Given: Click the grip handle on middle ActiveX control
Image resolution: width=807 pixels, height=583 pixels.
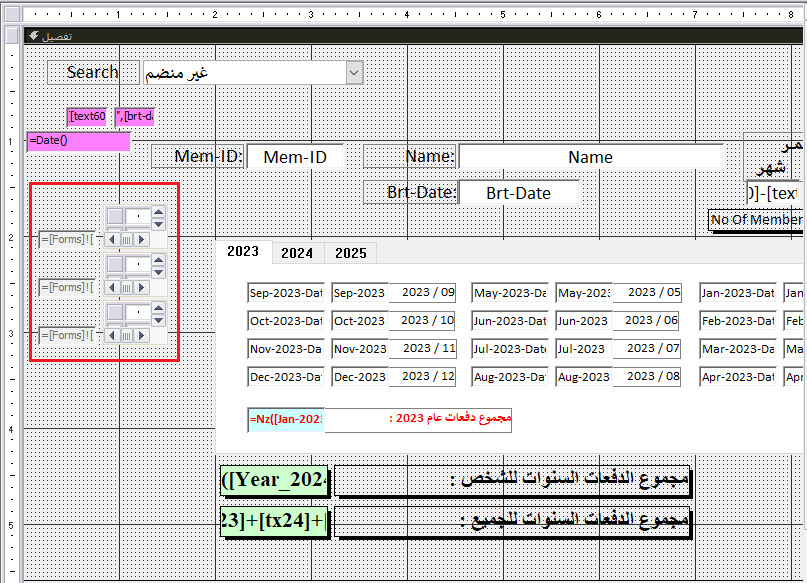Looking at the screenshot, I should 127,288.
